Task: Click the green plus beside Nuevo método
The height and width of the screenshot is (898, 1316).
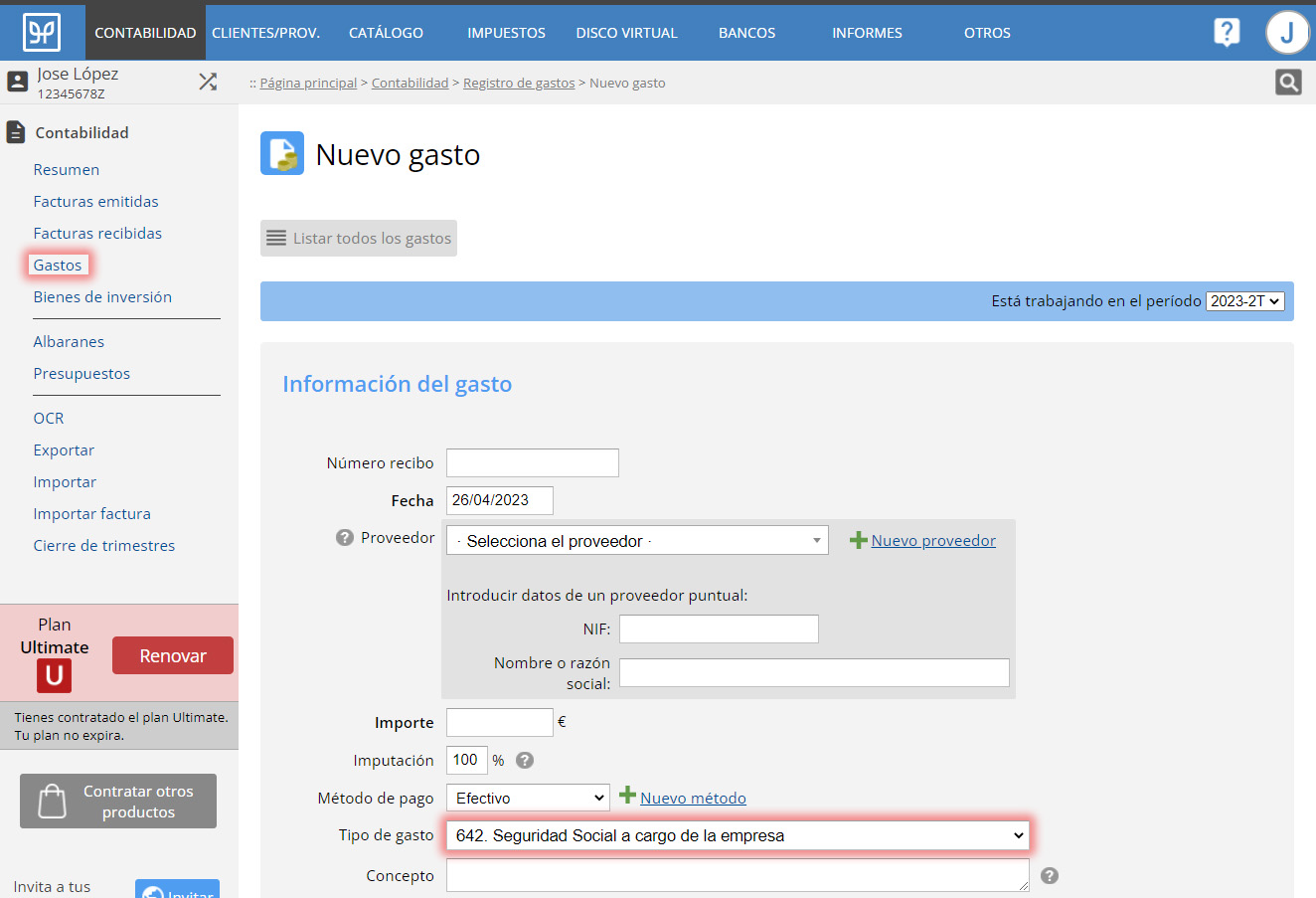Action: coord(627,795)
